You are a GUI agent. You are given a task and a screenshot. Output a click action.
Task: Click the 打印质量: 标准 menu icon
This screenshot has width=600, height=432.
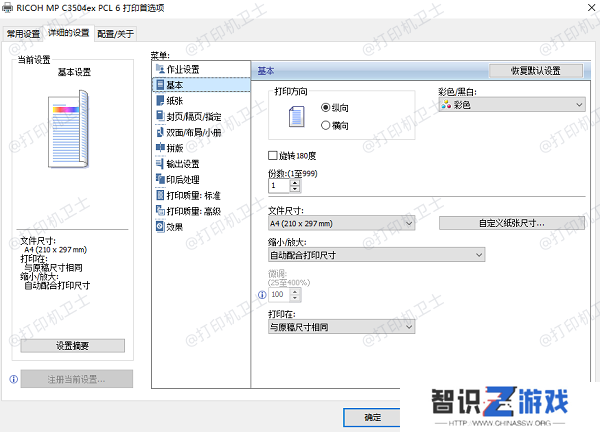[x=160, y=195]
